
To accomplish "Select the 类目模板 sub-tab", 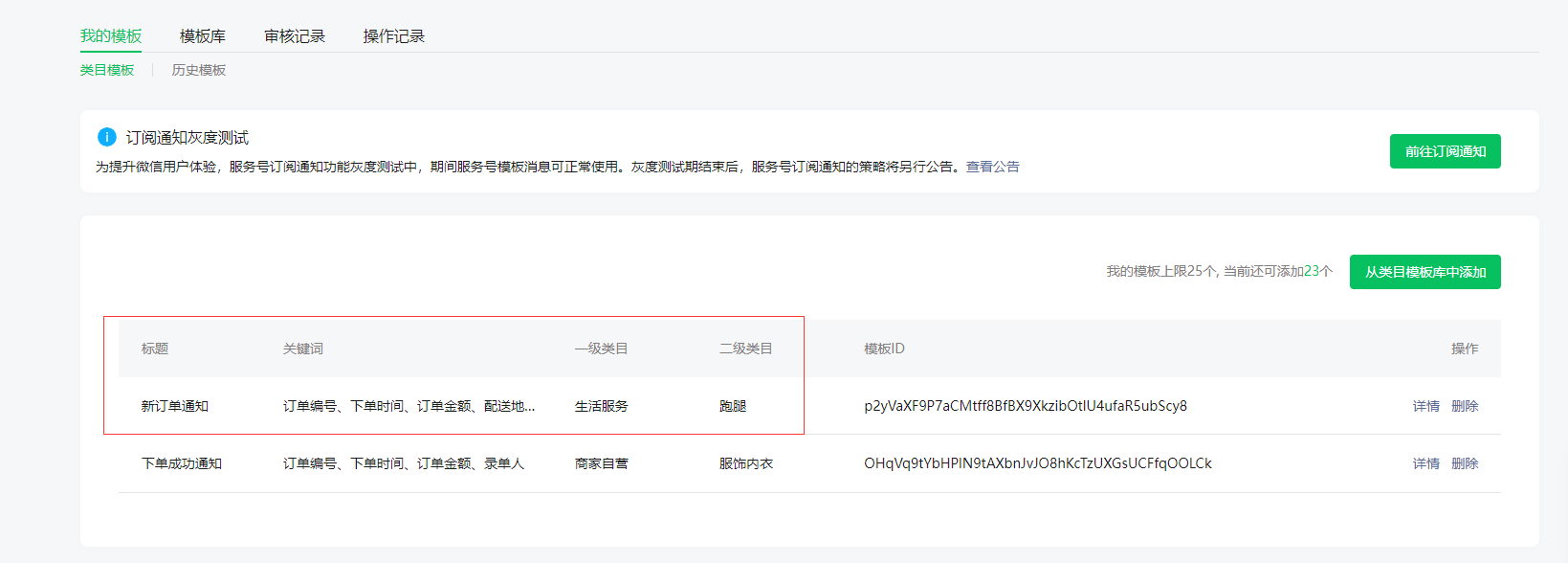I will click(x=107, y=70).
